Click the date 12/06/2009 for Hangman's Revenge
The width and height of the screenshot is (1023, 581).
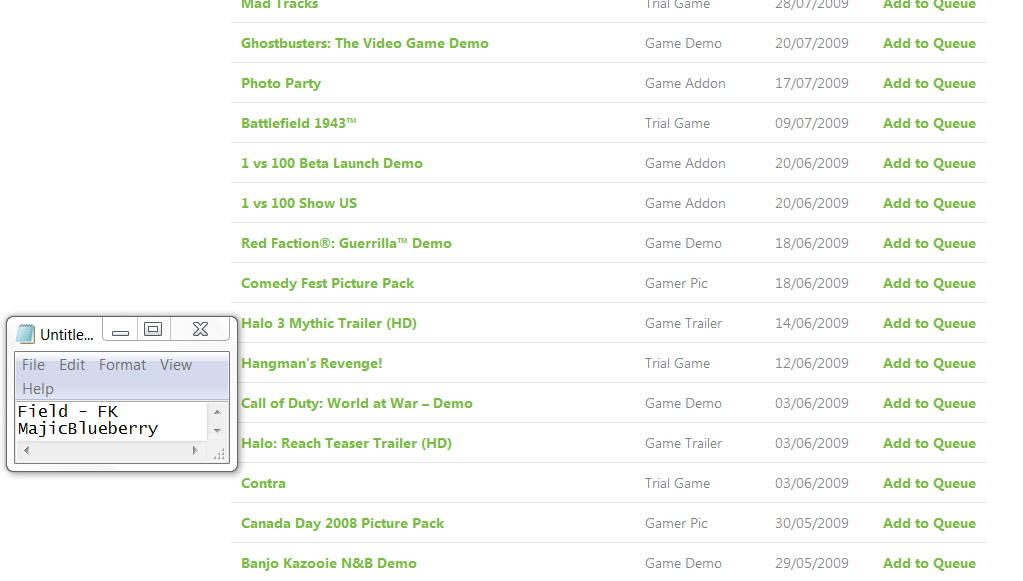coord(812,364)
